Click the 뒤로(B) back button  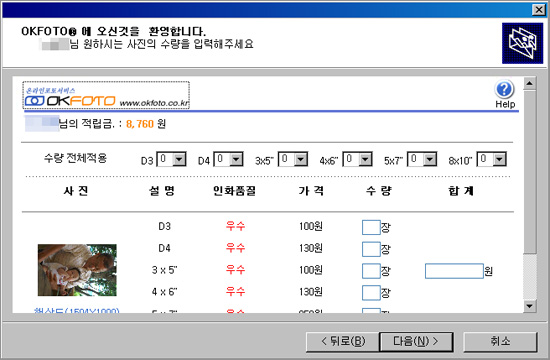coord(343,341)
